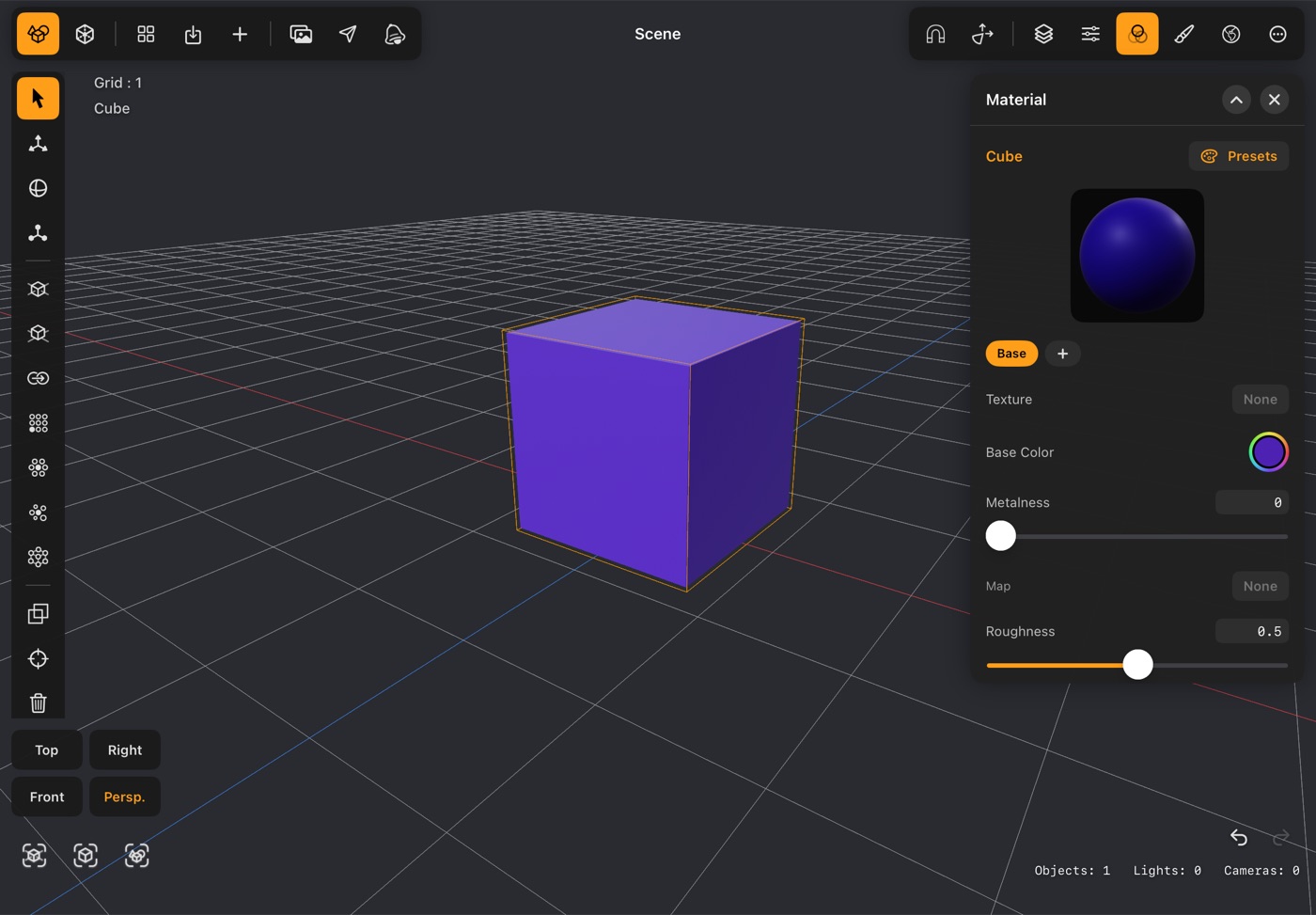Click the Scene title

(x=657, y=34)
